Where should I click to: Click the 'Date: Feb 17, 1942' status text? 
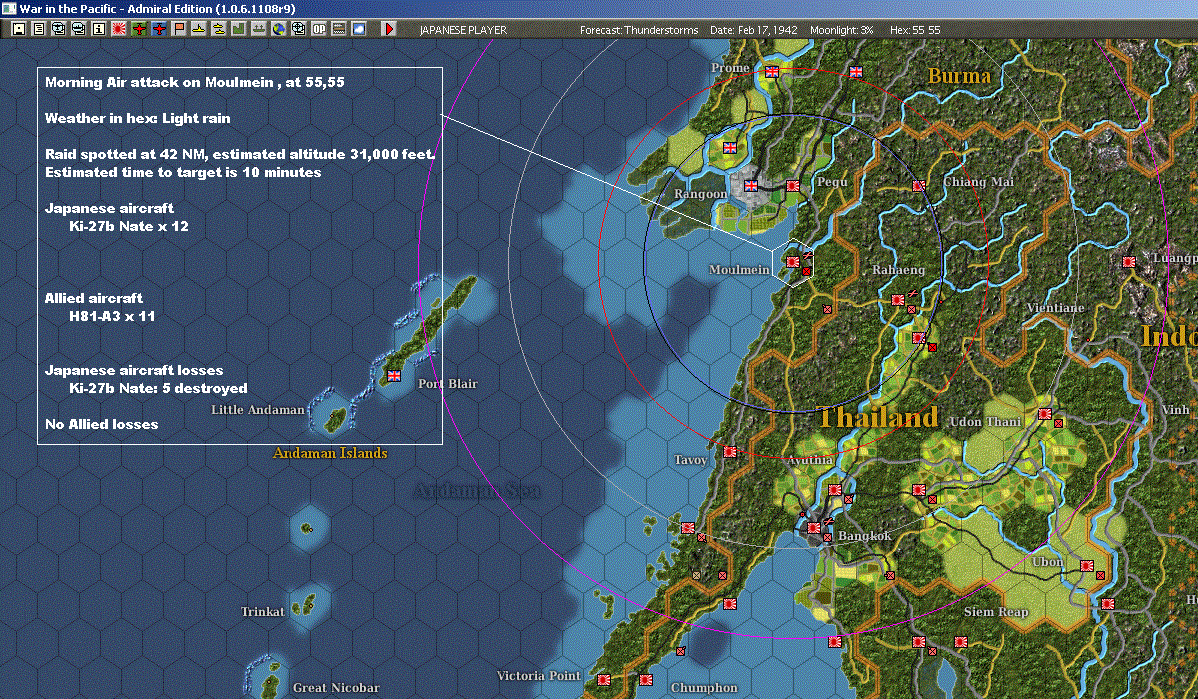(753, 30)
